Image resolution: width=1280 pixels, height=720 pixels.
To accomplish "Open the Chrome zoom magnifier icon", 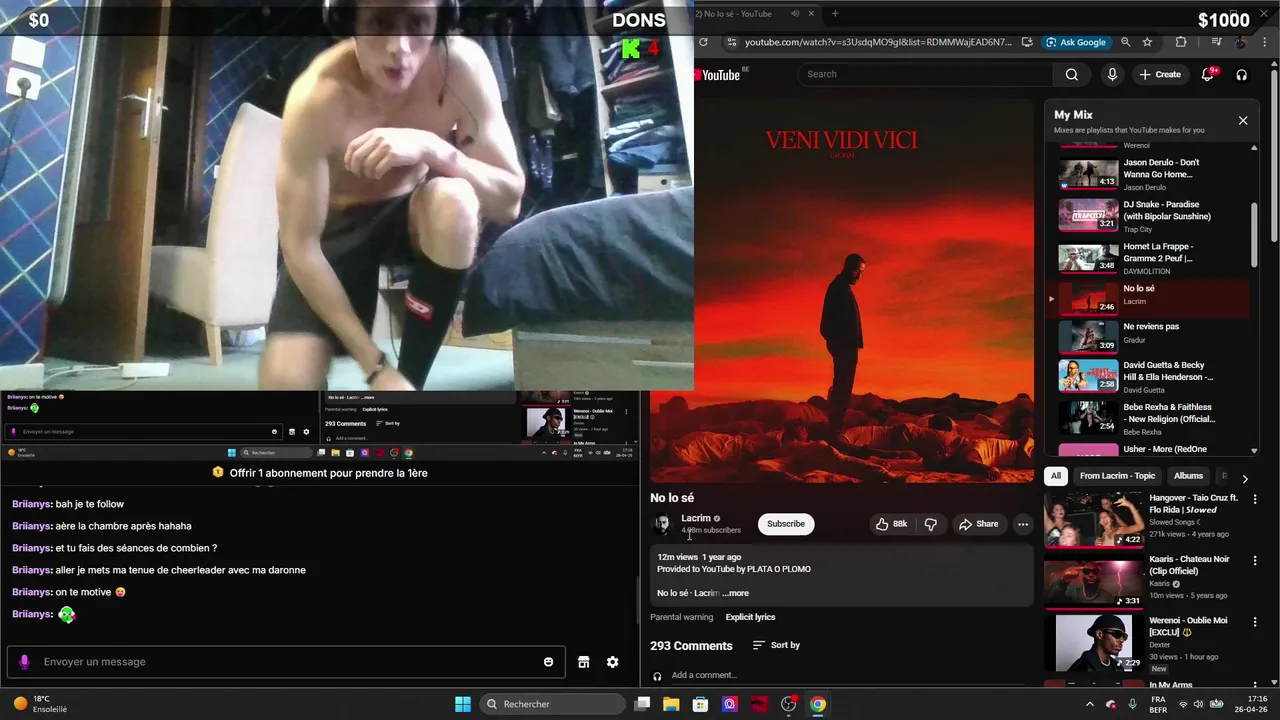I will point(1125,42).
